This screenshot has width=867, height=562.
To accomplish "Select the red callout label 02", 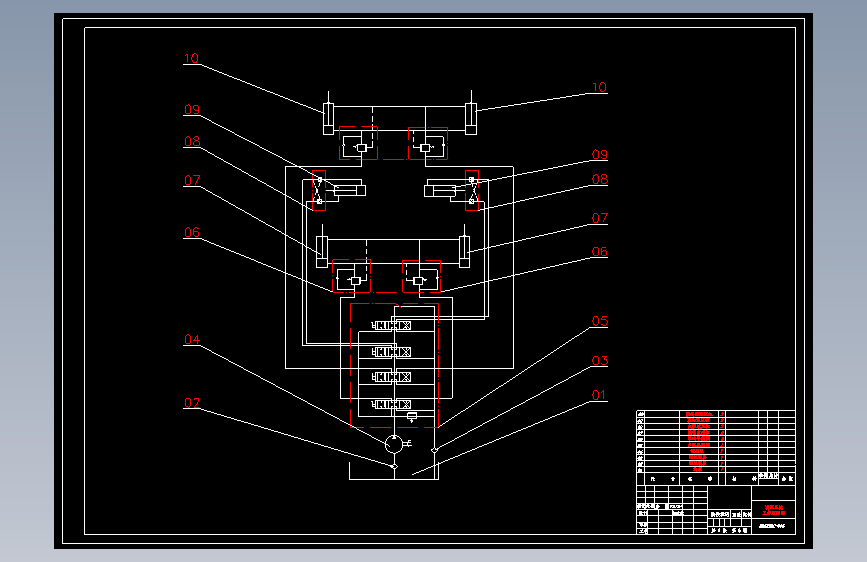I will point(192,403).
